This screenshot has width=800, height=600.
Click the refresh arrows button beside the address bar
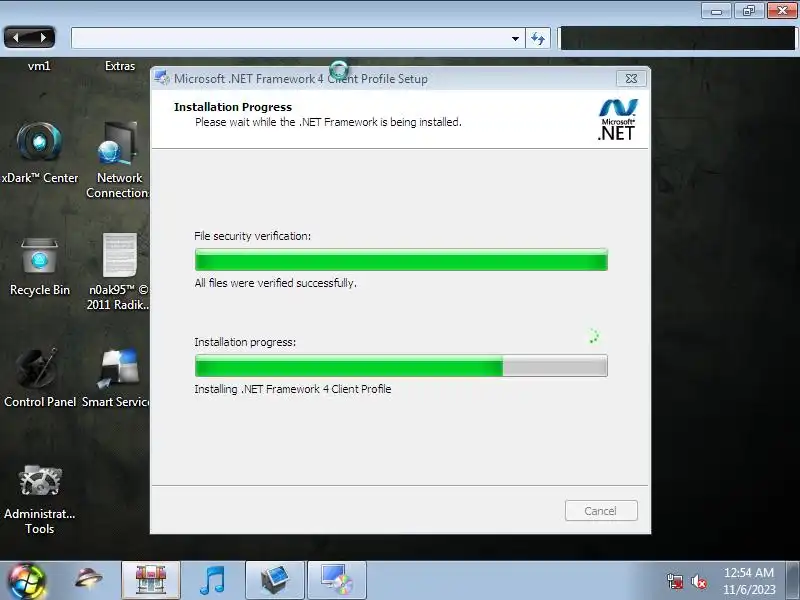pos(538,38)
